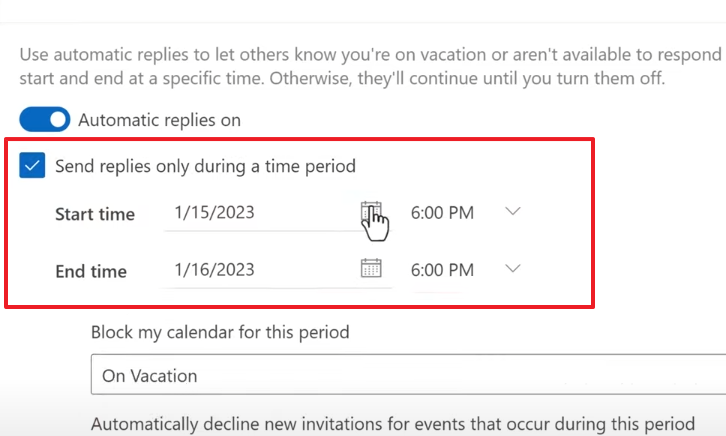726x436 pixels.
Task: Click the white checkmark in the blue box
Action: tap(32, 165)
